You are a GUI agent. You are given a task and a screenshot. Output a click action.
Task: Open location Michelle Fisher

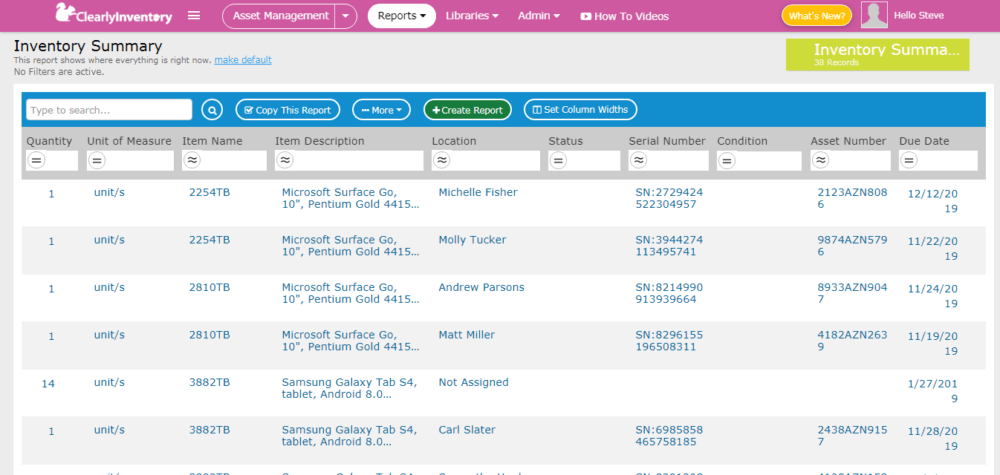[478, 192]
